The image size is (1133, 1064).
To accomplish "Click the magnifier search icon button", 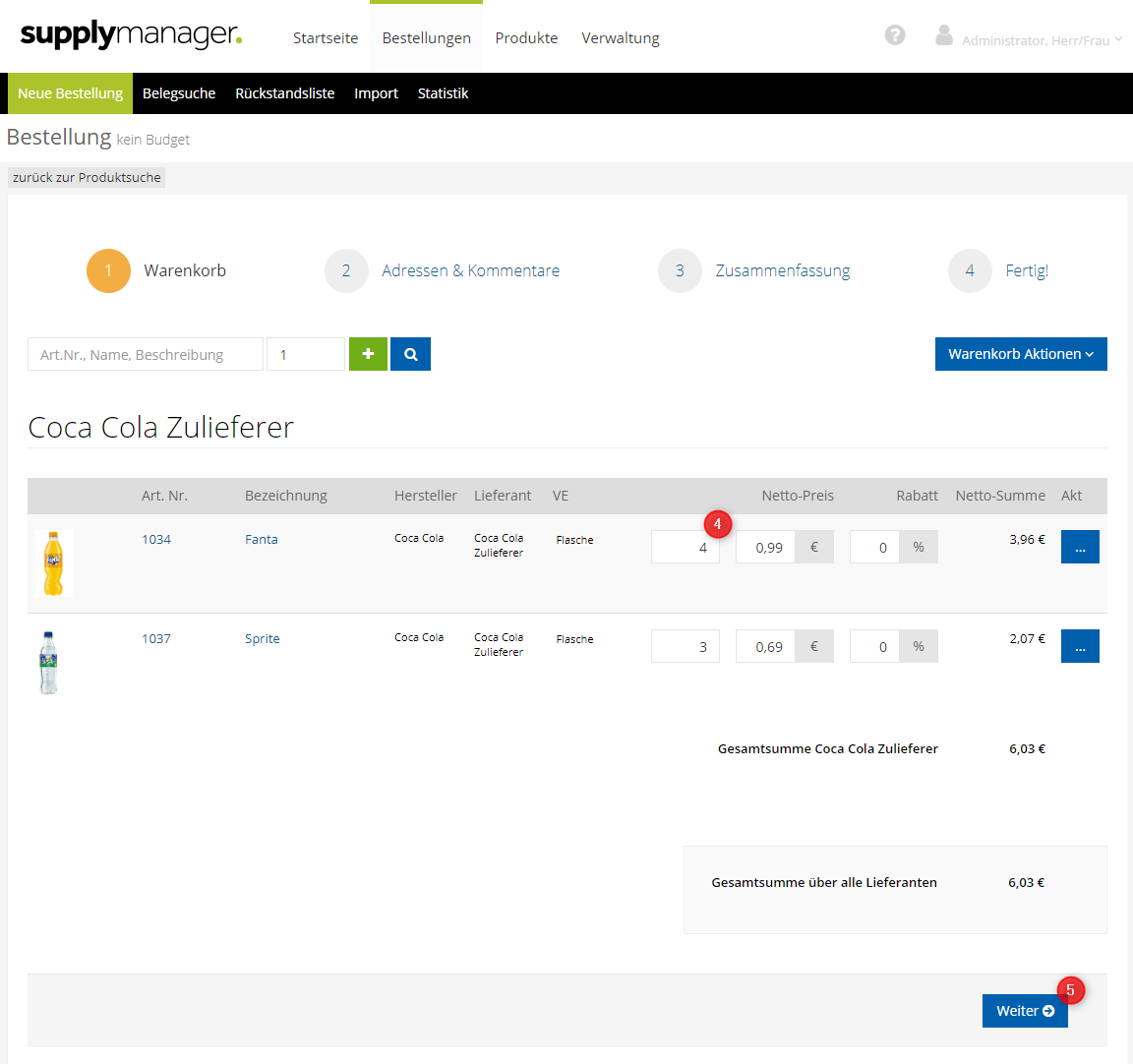I will click(410, 354).
